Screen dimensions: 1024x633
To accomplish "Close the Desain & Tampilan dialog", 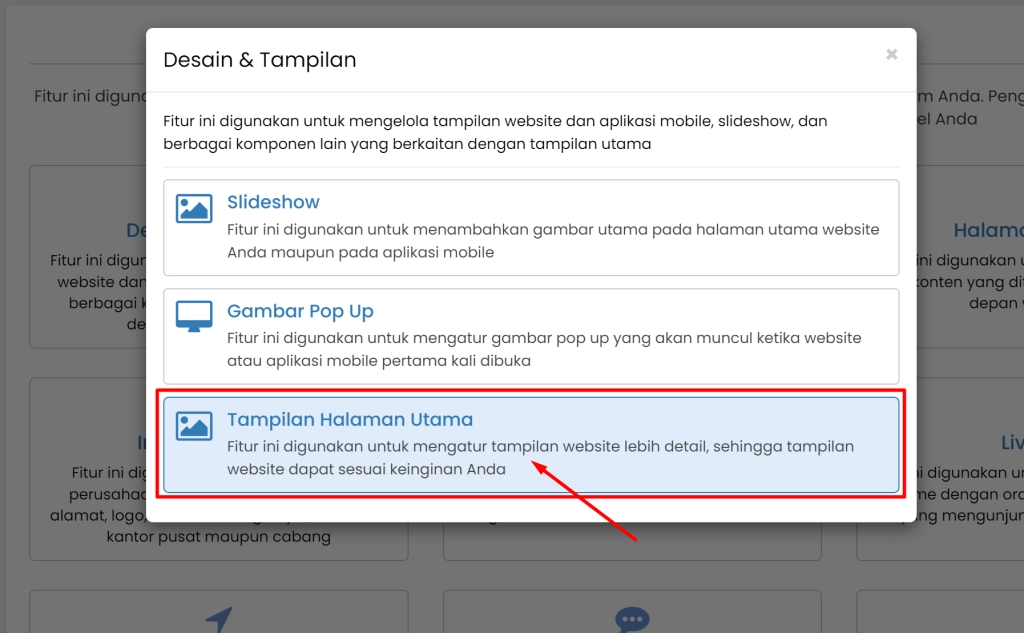I will click(x=891, y=55).
